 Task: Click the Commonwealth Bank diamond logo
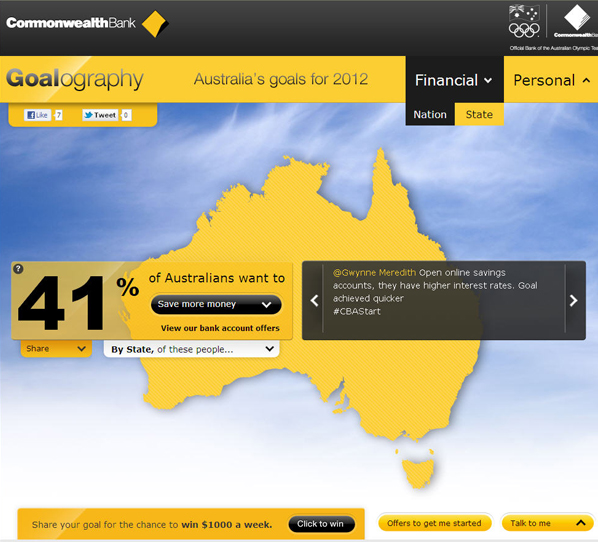point(155,24)
